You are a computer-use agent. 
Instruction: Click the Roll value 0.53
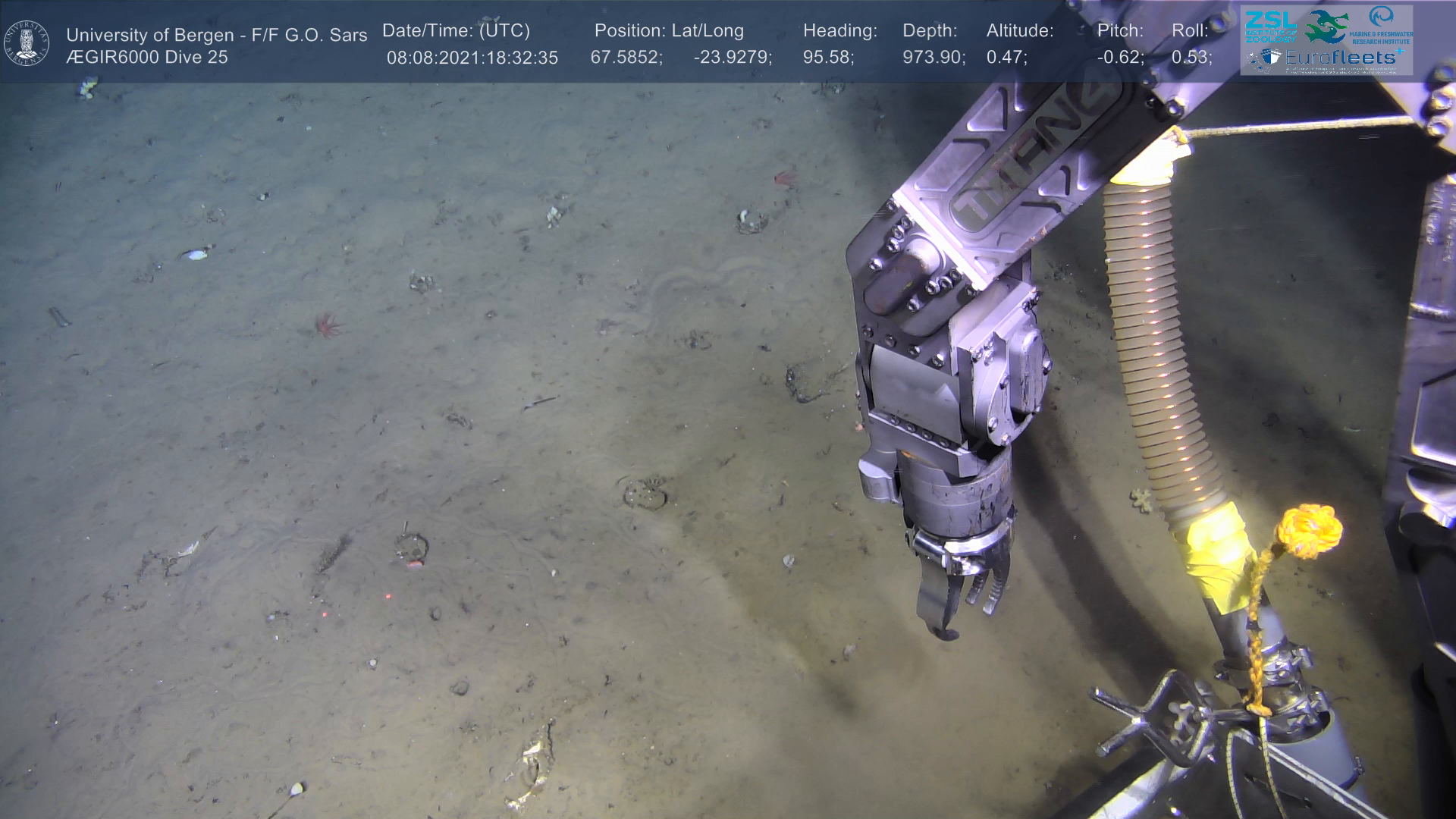coord(1191,58)
